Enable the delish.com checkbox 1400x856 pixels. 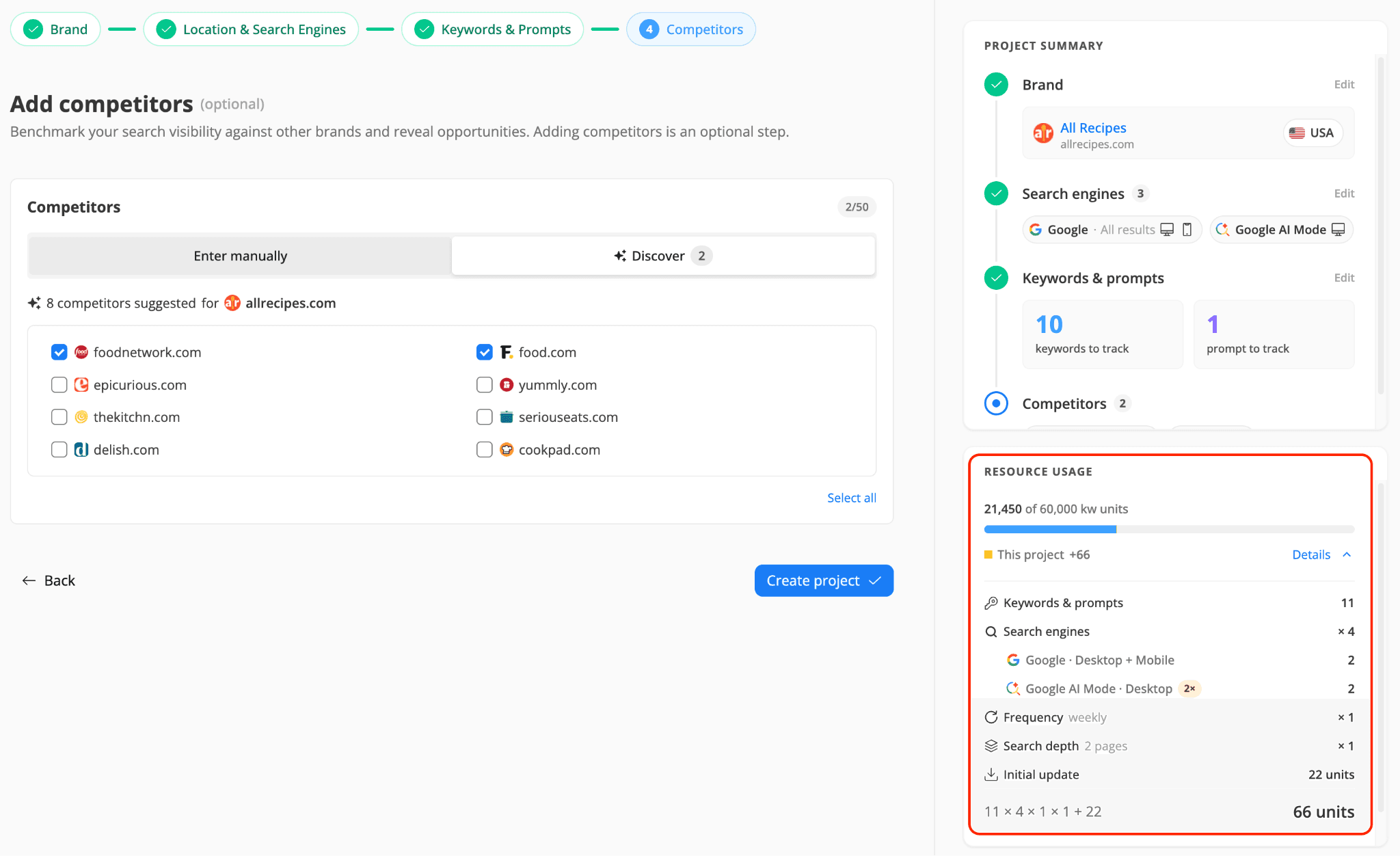(x=59, y=450)
